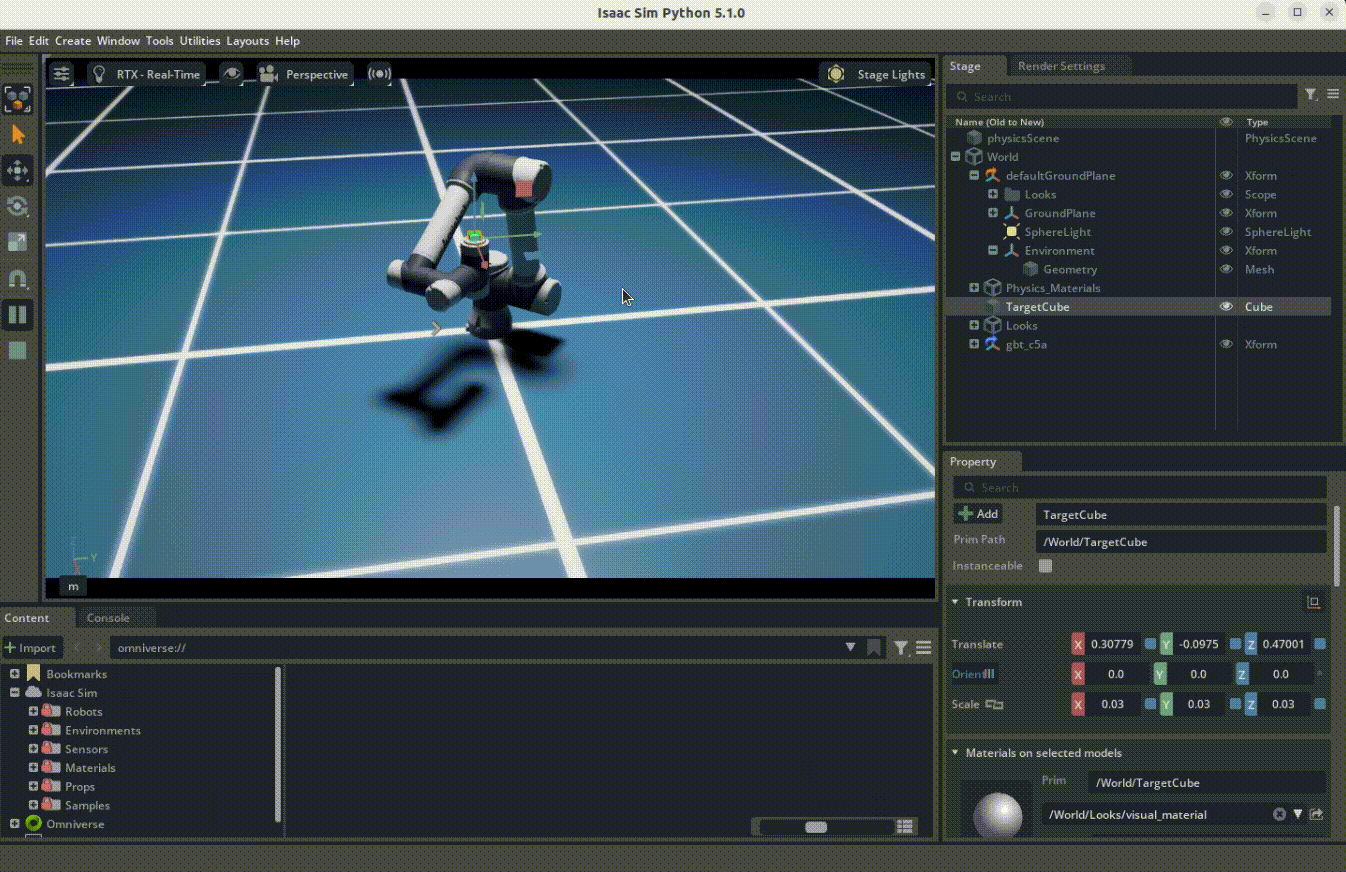Click the bookmark icon in Content bar
This screenshot has width=1346, height=872.
(873, 648)
